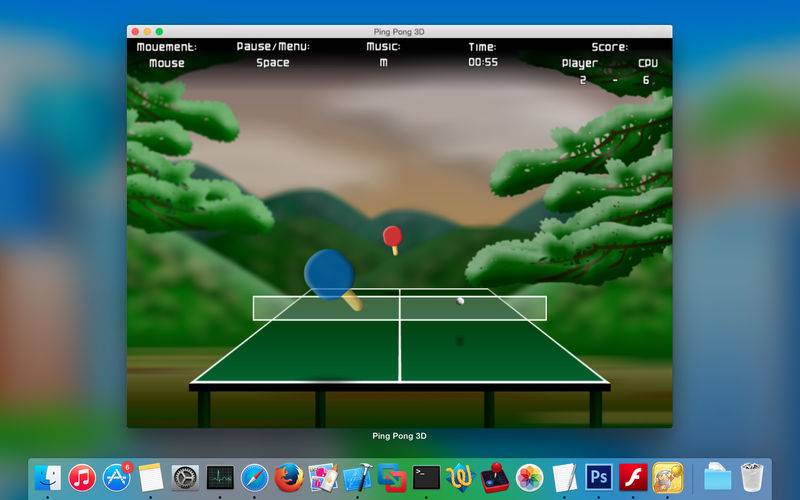Launch Terminal from the dock
Screen dimensions: 800x500
(x=426, y=478)
